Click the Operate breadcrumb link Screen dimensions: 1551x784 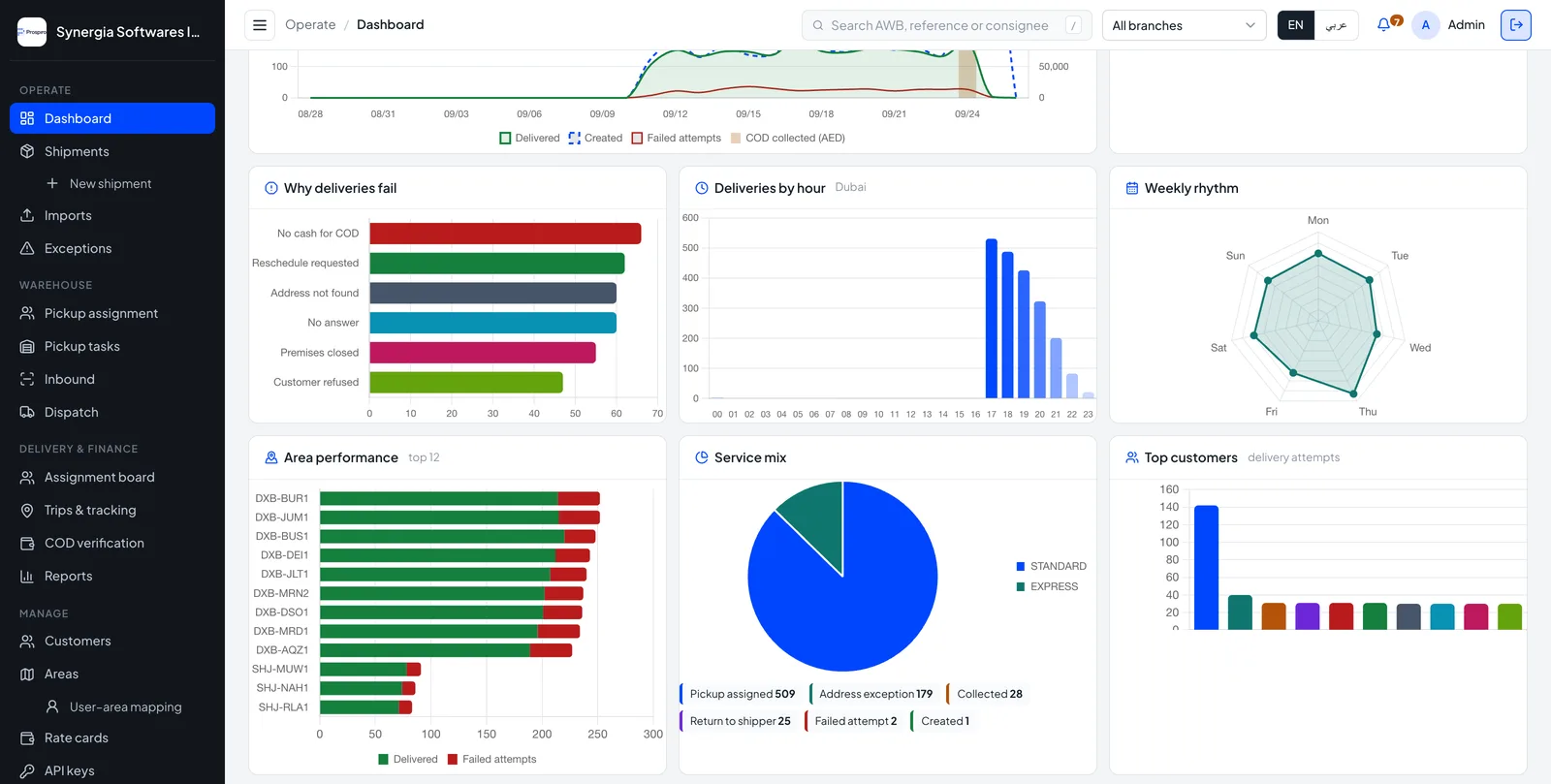click(x=310, y=25)
